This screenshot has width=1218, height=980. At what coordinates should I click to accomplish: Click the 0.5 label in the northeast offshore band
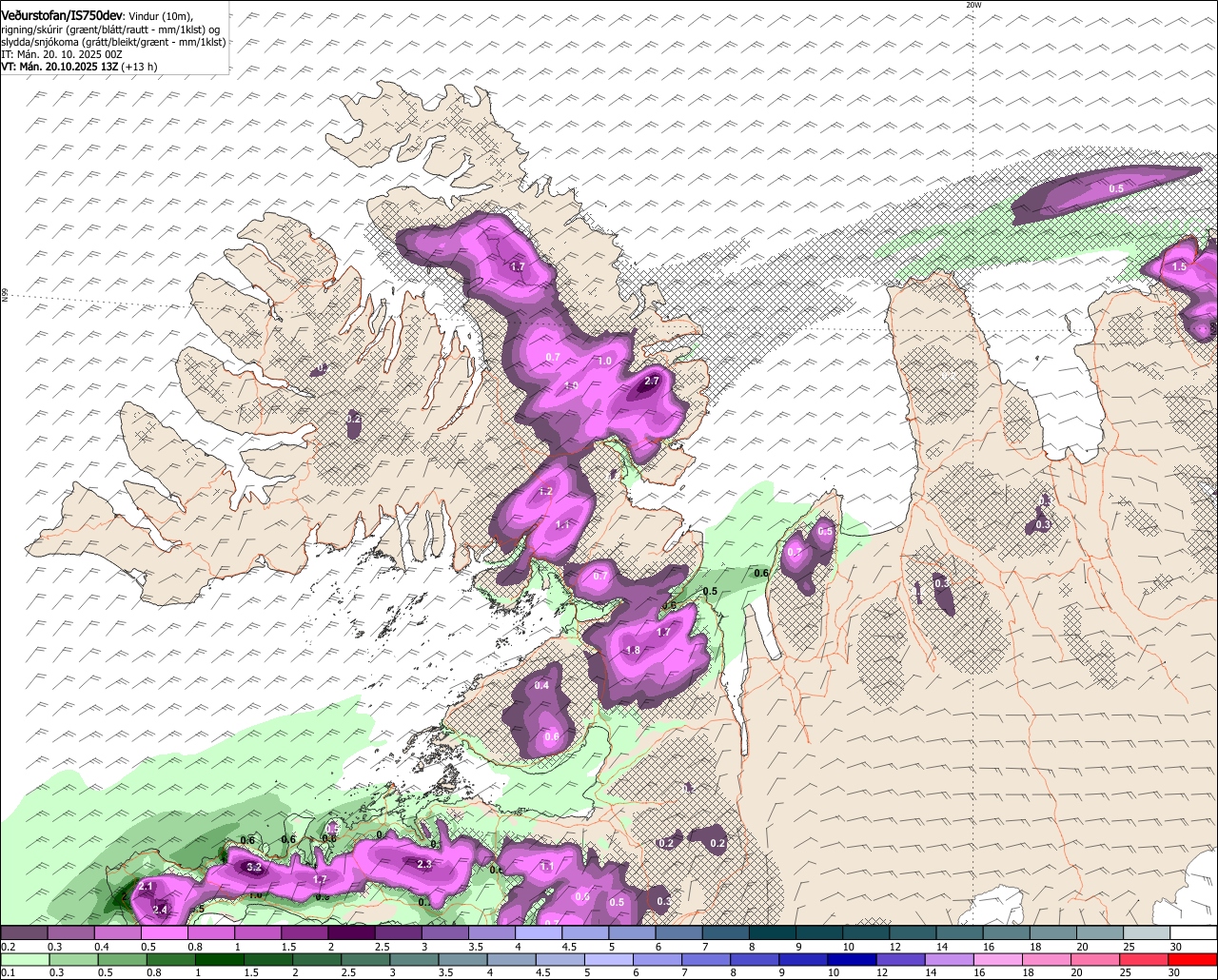pos(1116,189)
